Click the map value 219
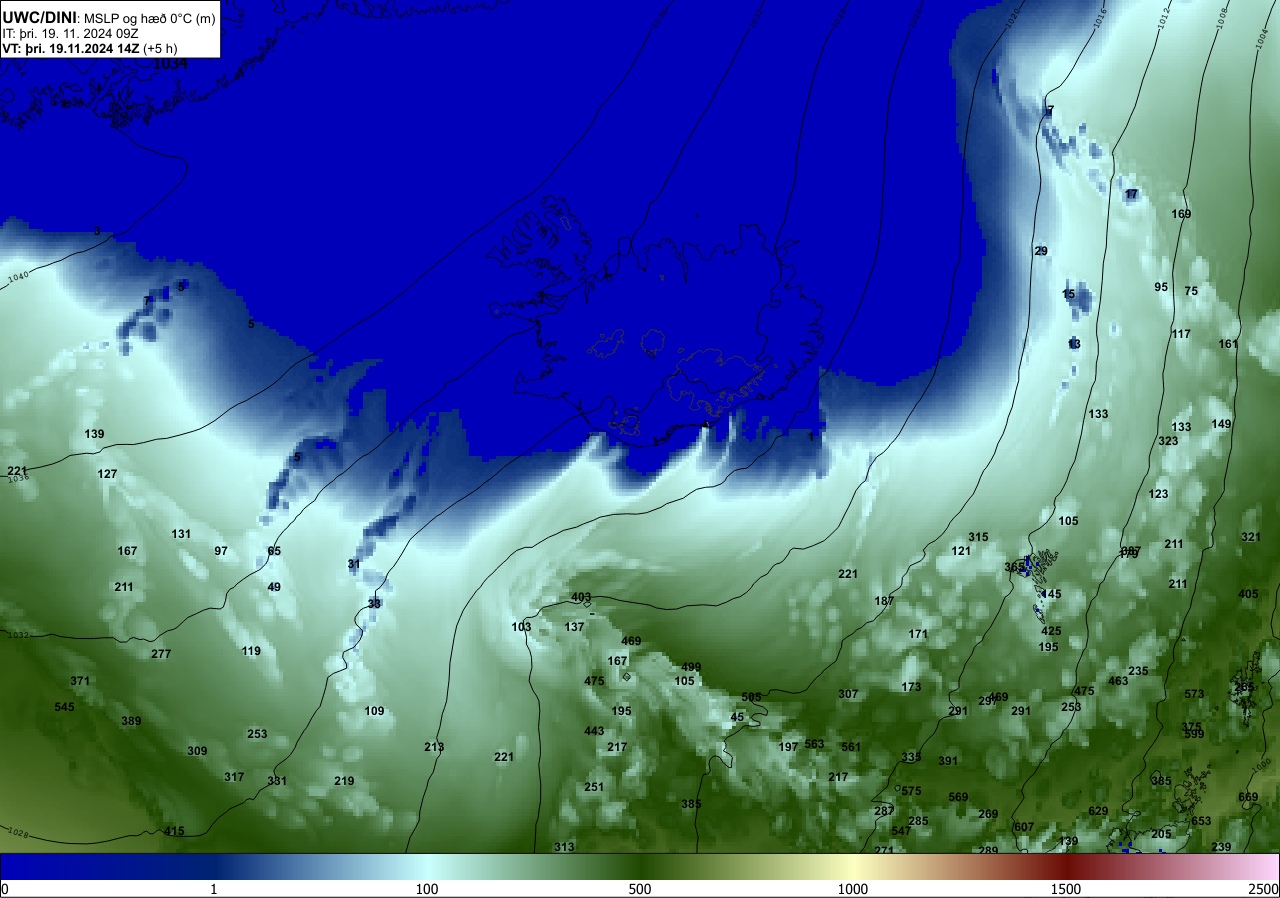Screen dimensions: 1280x898 [344, 781]
